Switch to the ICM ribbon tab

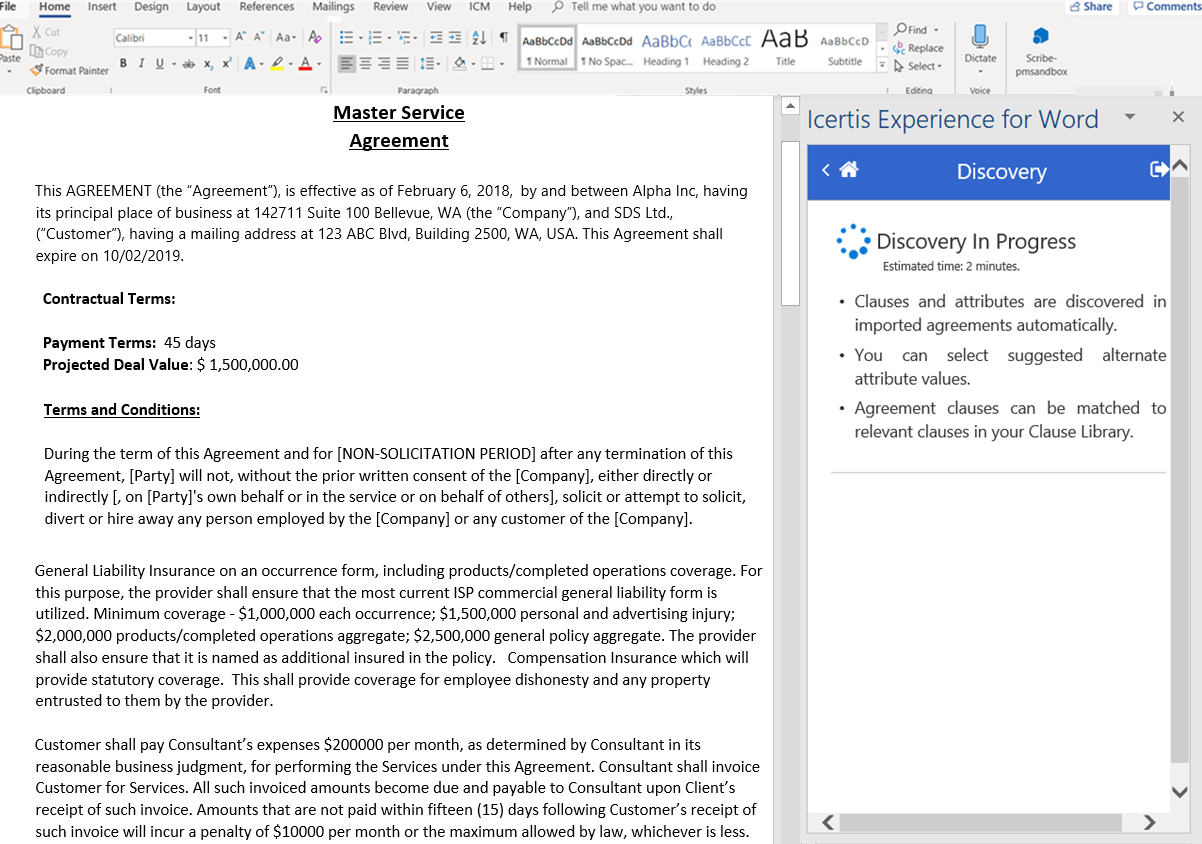[480, 7]
